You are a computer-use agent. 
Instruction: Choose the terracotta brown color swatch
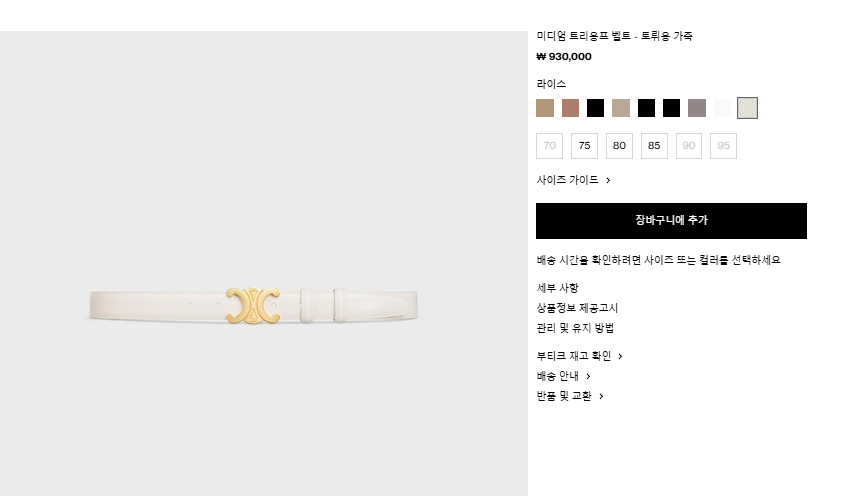tap(570, 108)
